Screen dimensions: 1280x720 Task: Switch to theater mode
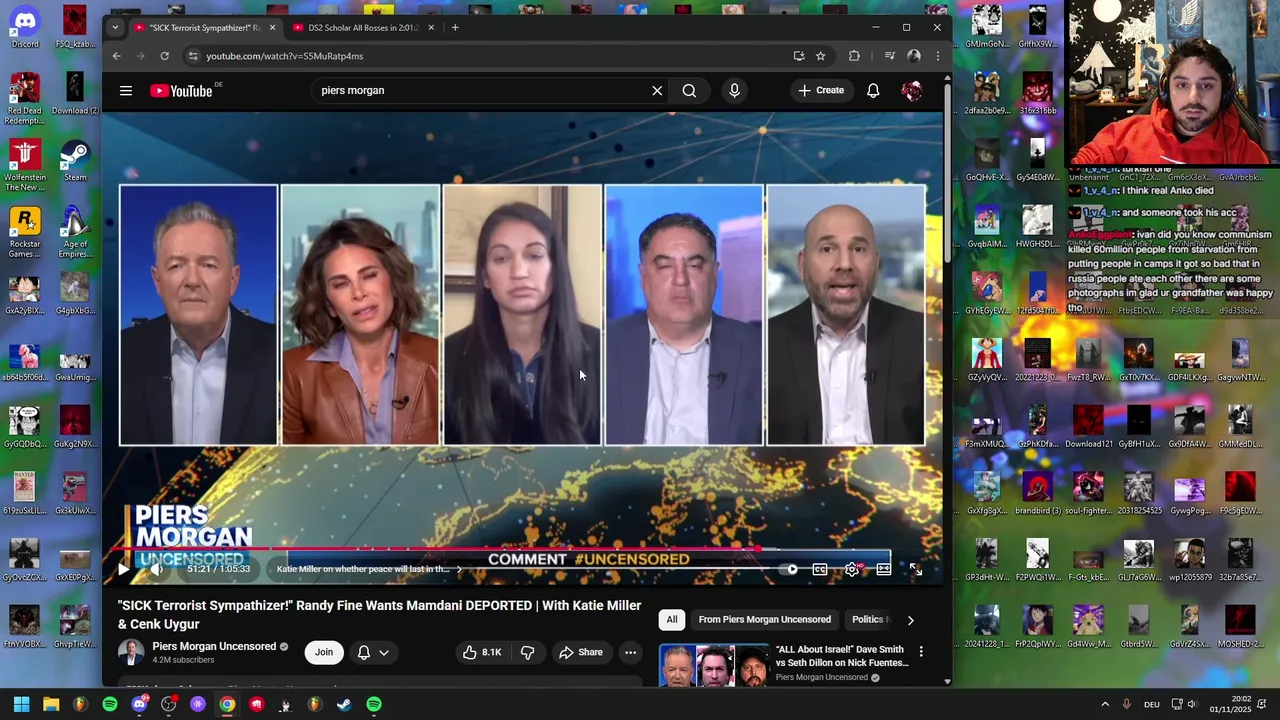pyautogui.click(x=884, y=569)
